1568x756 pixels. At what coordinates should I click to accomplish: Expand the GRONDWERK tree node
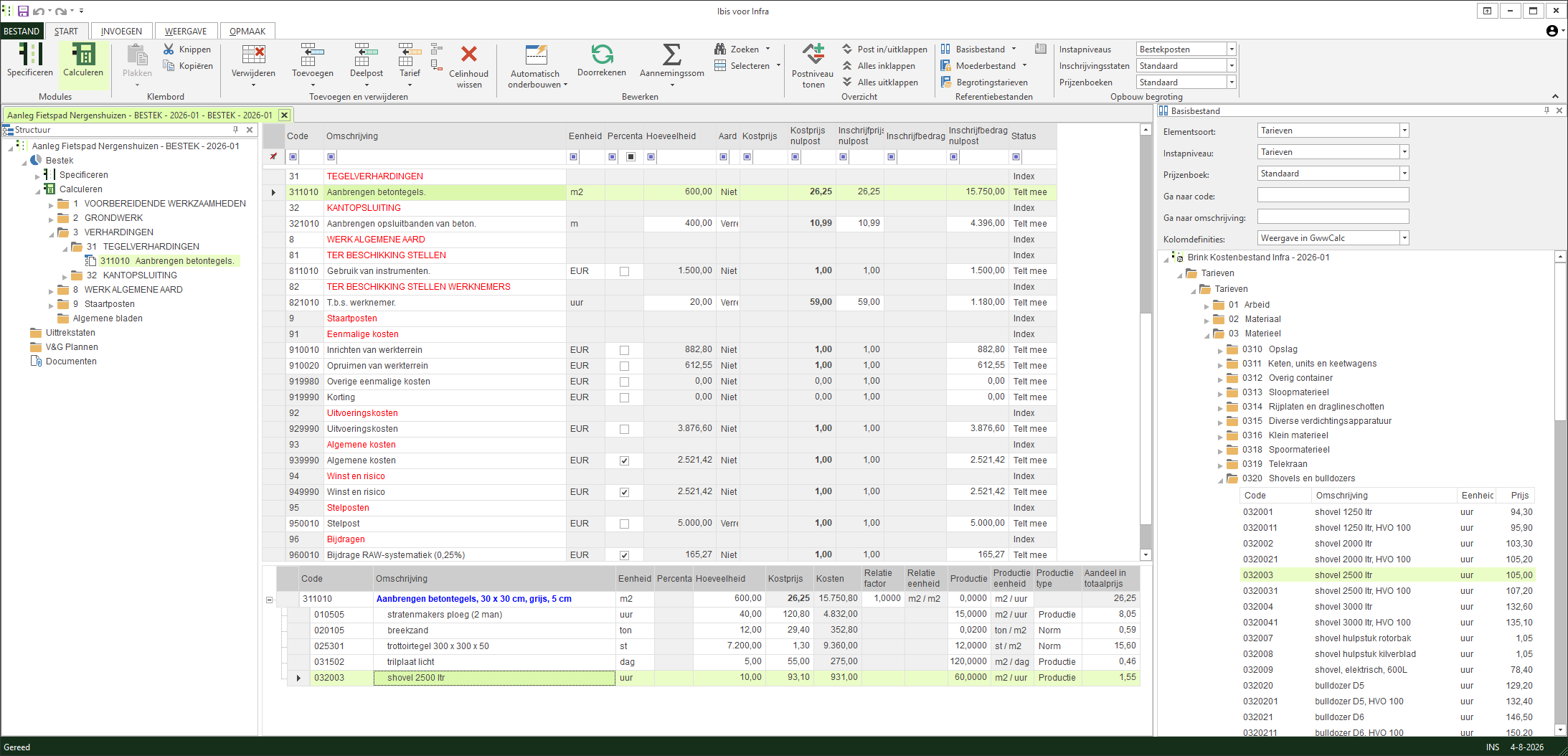click(x=51, y=219)
